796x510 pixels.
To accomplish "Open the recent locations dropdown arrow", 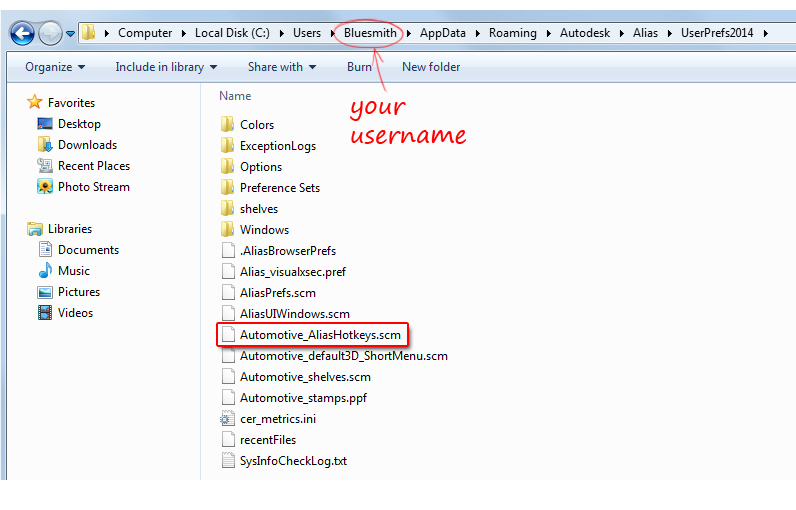I will coord(71,34).
